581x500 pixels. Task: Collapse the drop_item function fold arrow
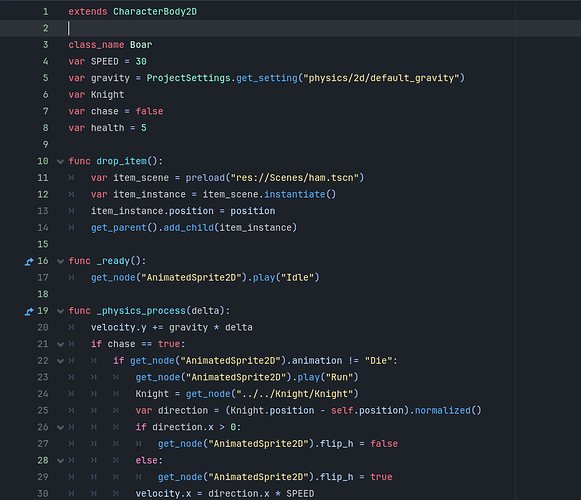pyautogui.click(x=60, y=162)
